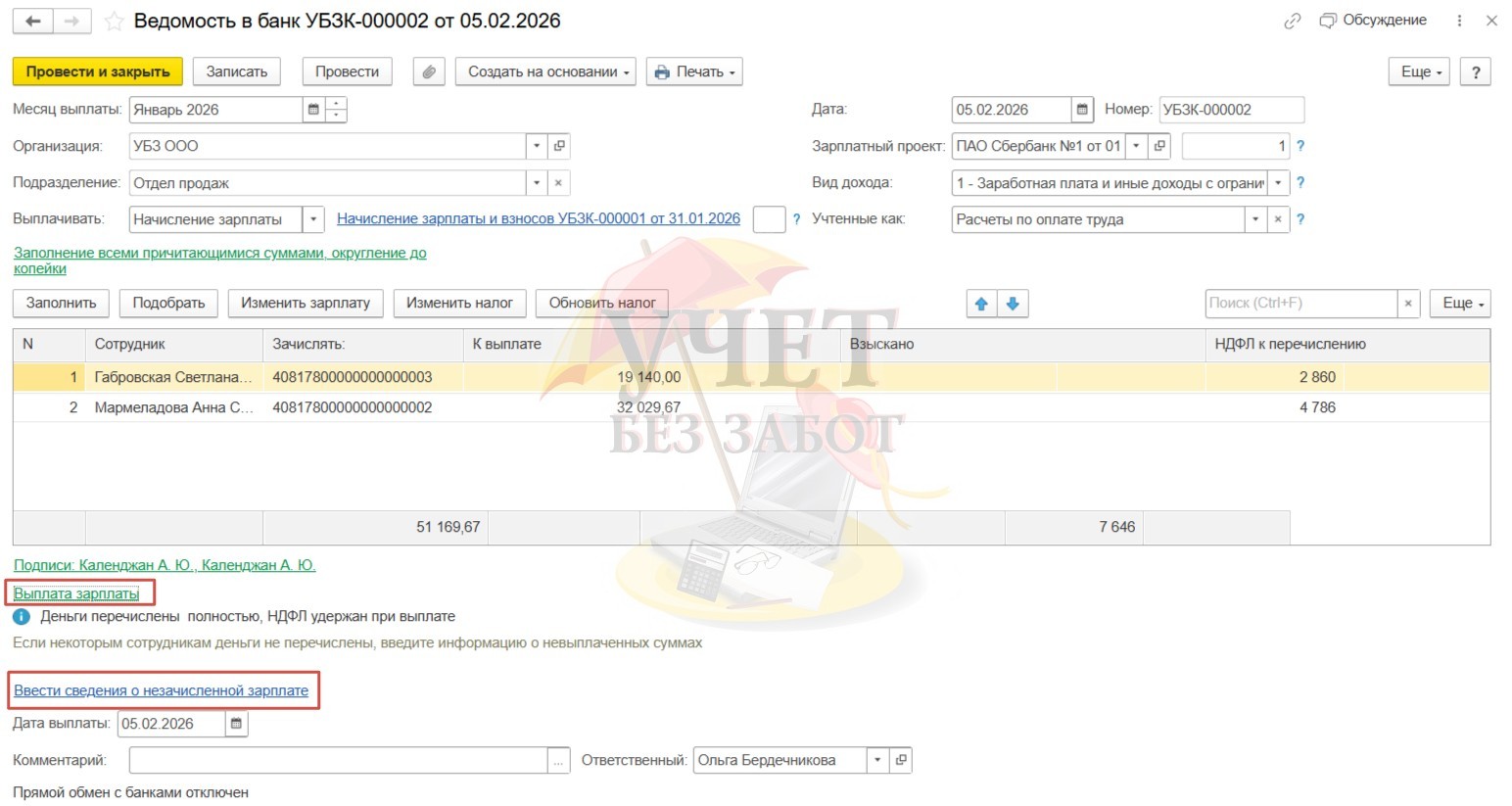1512x806 pixels.
Task: Open the calendar for Дата выплаты
Action: [x=236, y=724]
